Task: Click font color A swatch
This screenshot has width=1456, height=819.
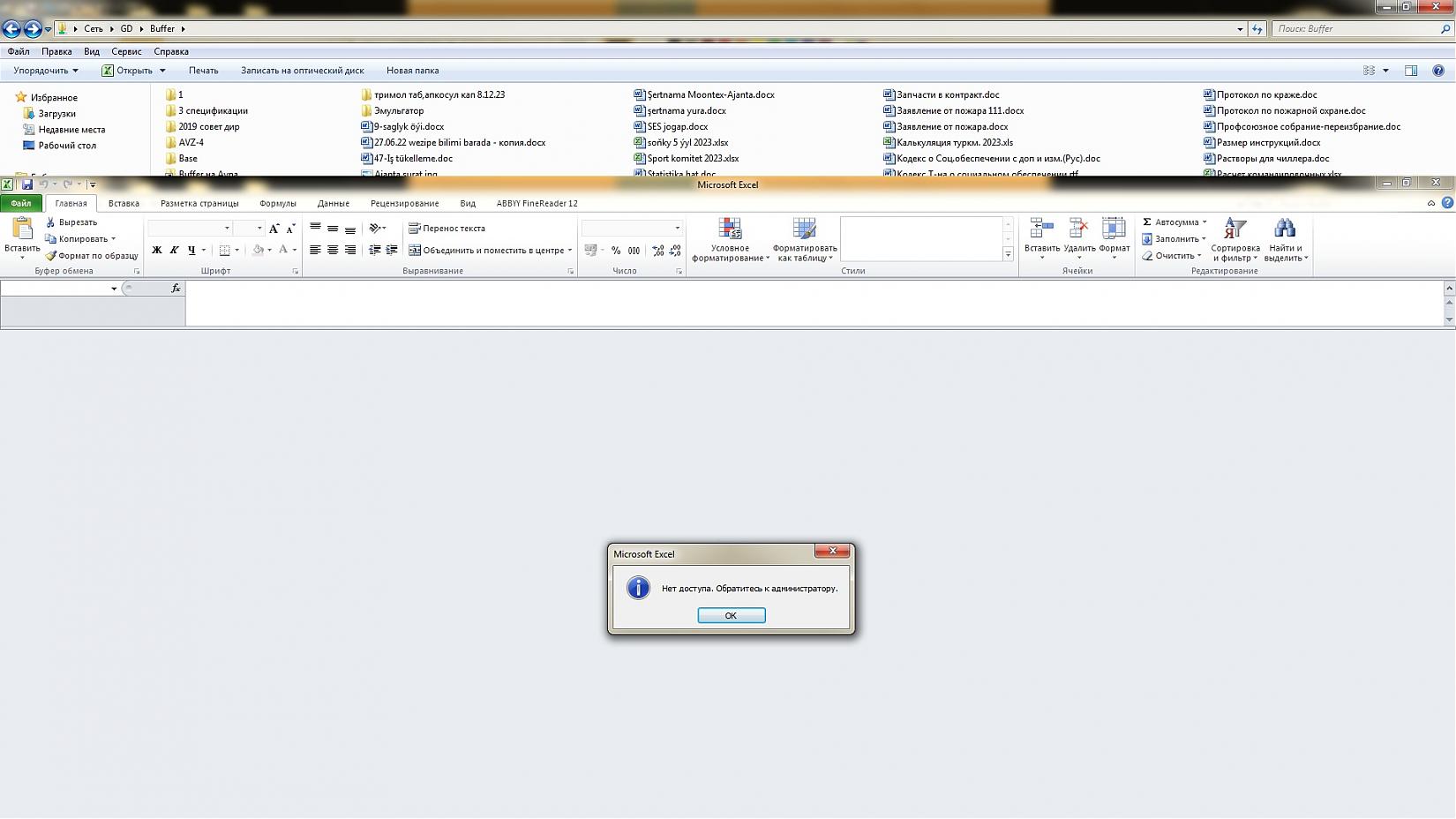Action: 283,251
